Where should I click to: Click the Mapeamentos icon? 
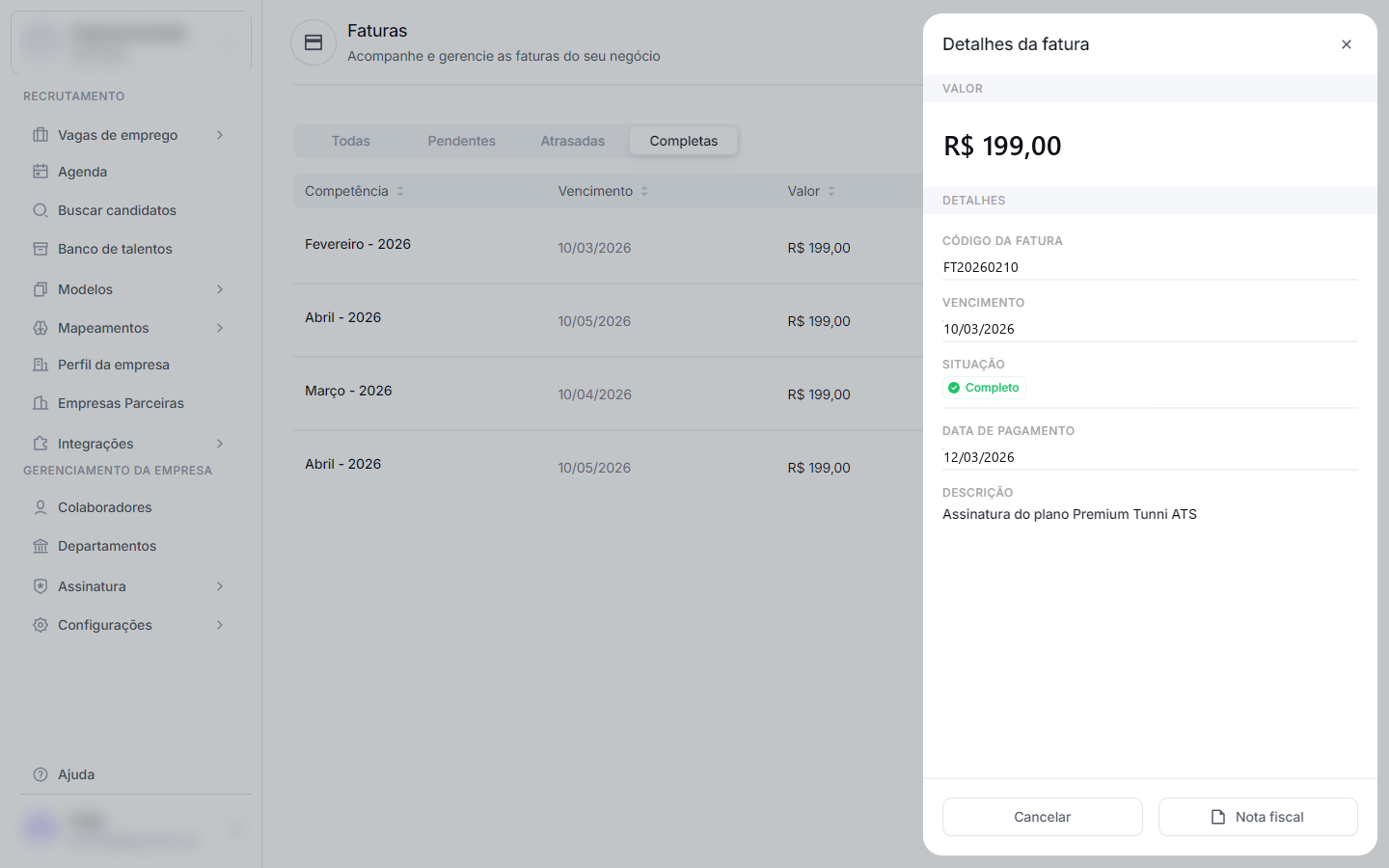(41, 328)
